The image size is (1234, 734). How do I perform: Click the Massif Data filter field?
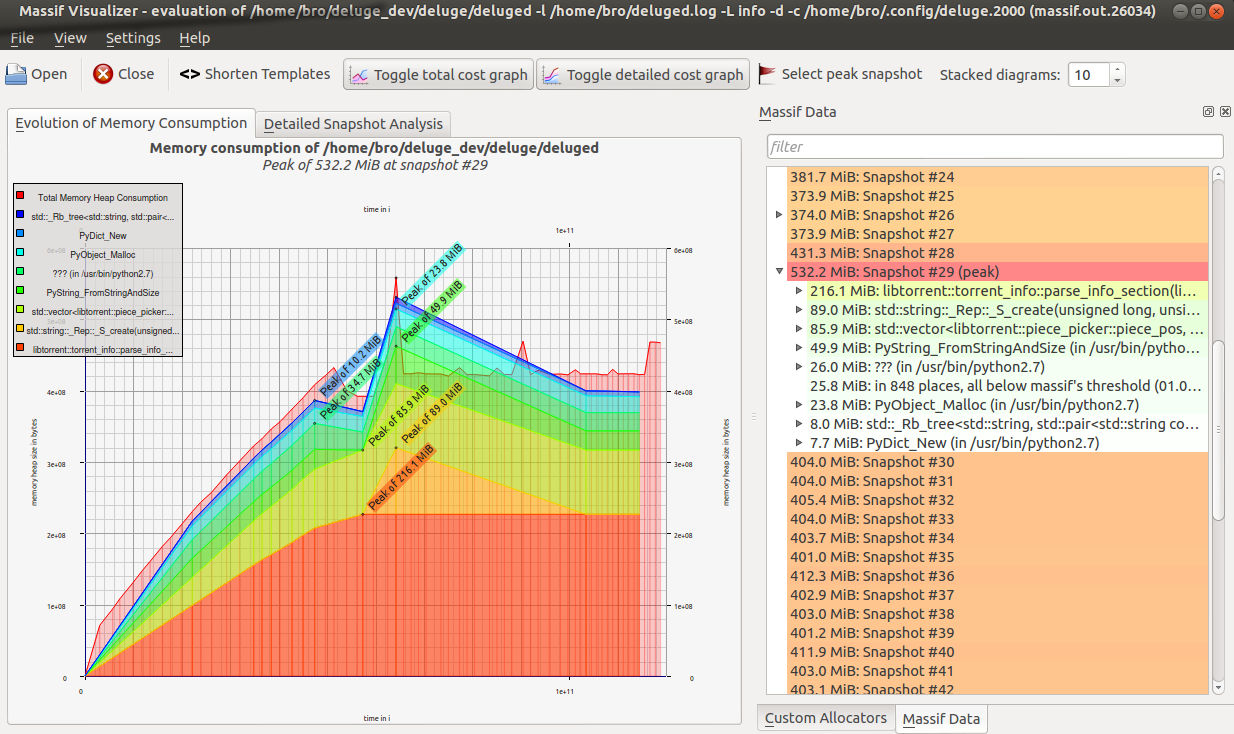point(994,147)
